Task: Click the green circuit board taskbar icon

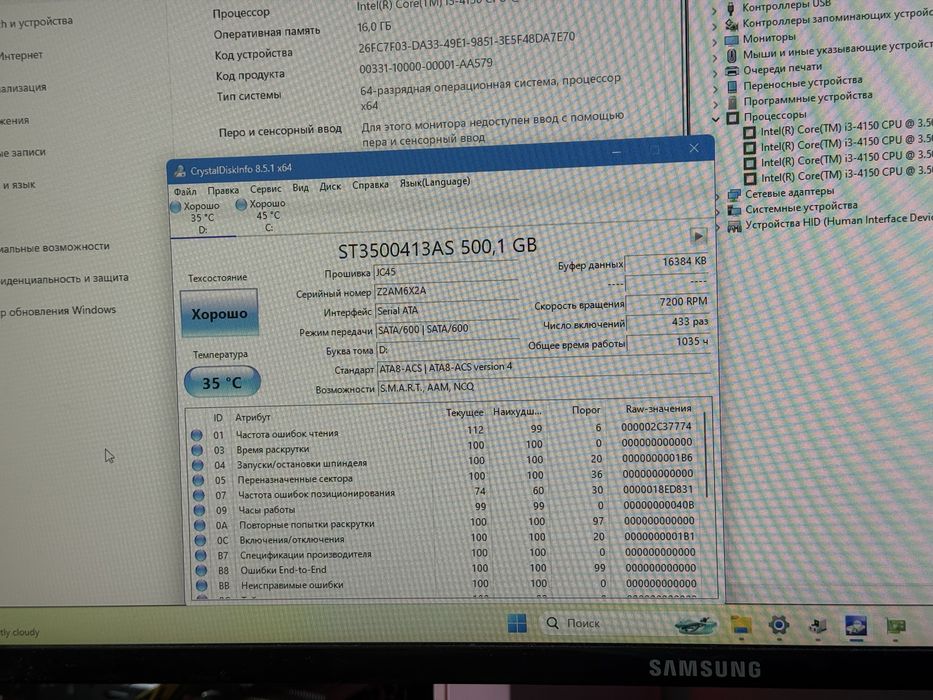Action: (896, 626)
